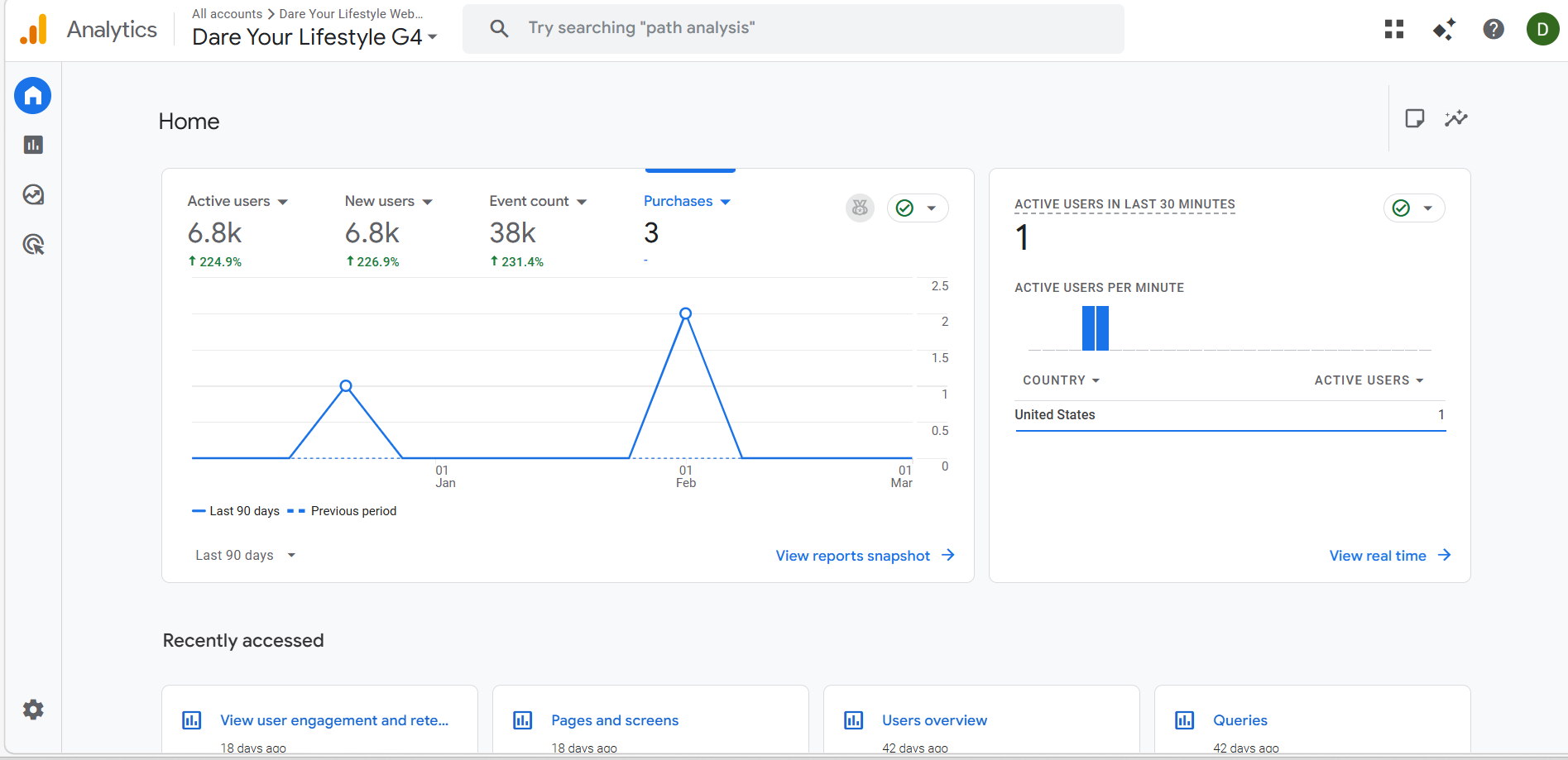The image size is (1568, 760).
Task: Select the Event count metric tab
Action: [x=538, y=201]
